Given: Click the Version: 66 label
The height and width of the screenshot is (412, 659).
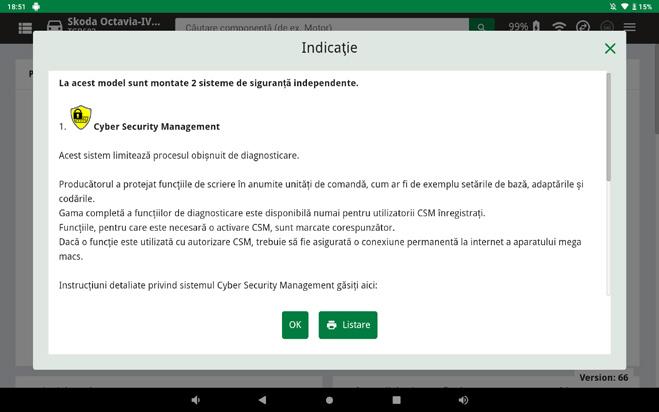Looking at the screenshot, I should pos(604,377).
